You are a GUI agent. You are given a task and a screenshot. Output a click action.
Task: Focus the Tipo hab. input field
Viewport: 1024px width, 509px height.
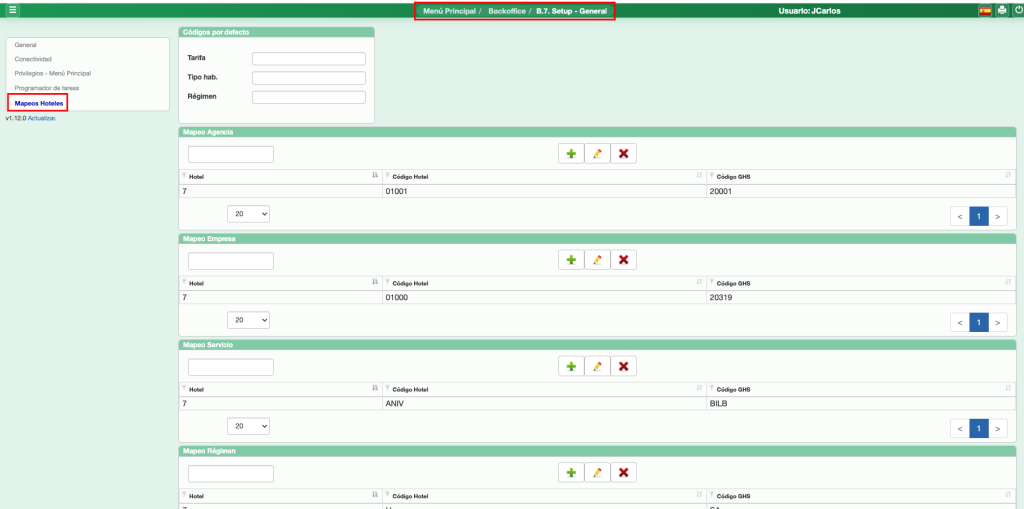click(309, 78)
